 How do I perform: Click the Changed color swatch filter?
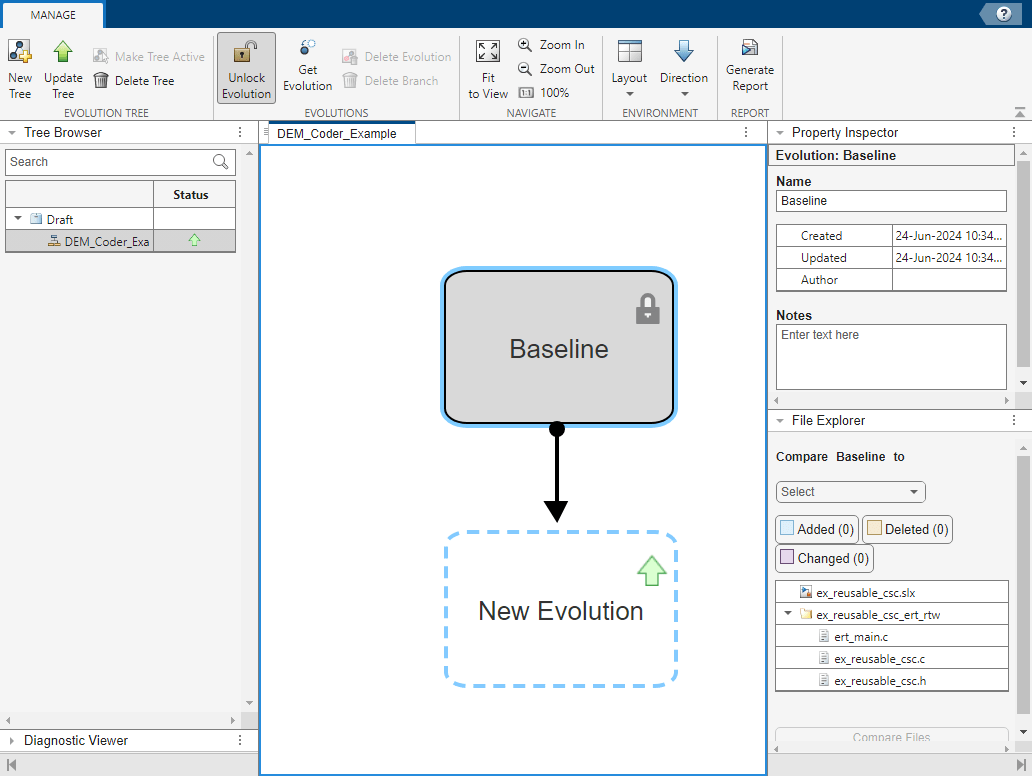pyautogui.click(x=787, y=558)
